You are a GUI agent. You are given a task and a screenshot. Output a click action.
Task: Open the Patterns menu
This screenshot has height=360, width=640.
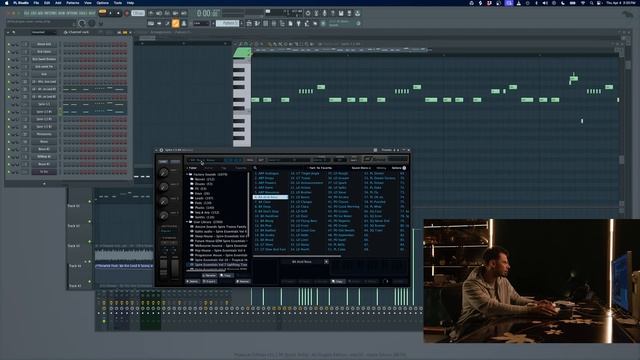pyautogui.click(x=73, y=3)
